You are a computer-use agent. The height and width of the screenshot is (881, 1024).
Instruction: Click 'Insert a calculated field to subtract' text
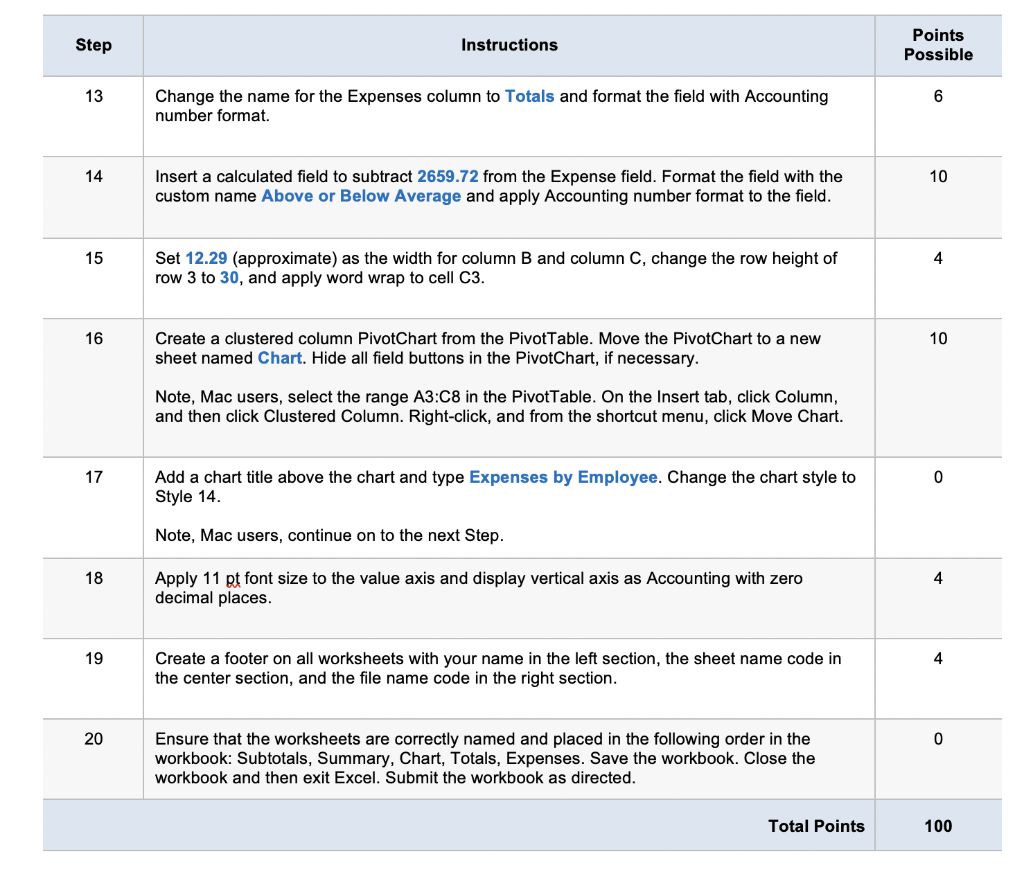tap(283, 176)
